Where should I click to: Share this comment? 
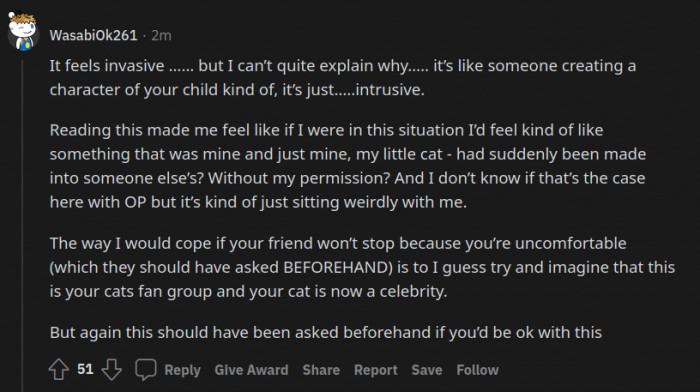[x=321, y=370]
